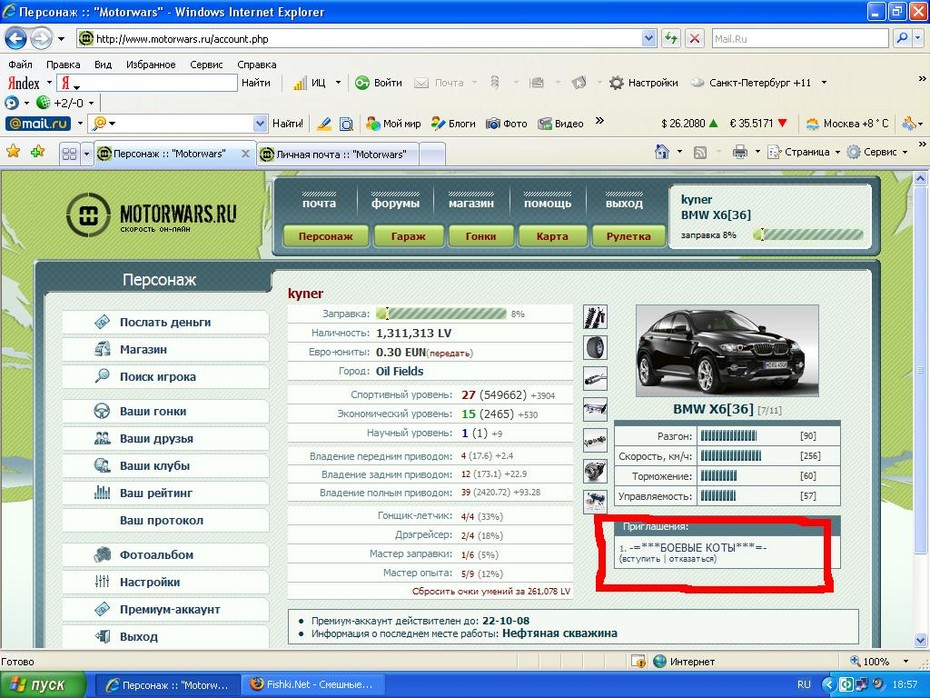Expand the Mail.ru search field dropdown
This screenshot has height=698, width=930.
(260, 123)
